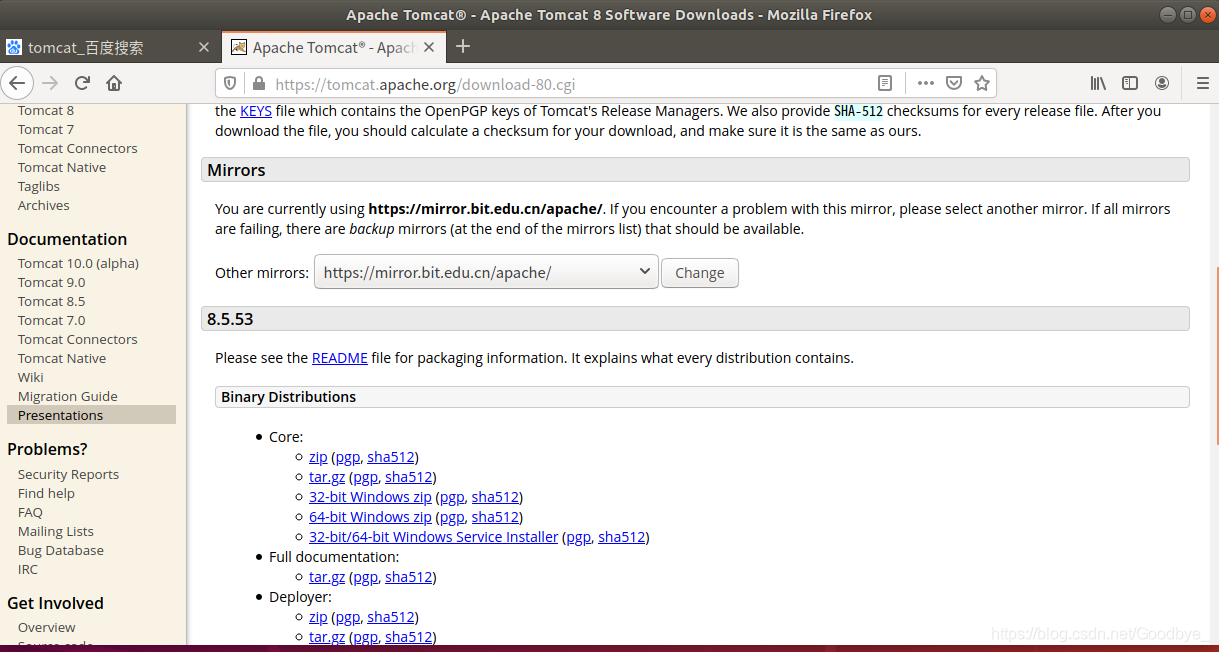Open Tomcat 9.0 documentation link

52,283
